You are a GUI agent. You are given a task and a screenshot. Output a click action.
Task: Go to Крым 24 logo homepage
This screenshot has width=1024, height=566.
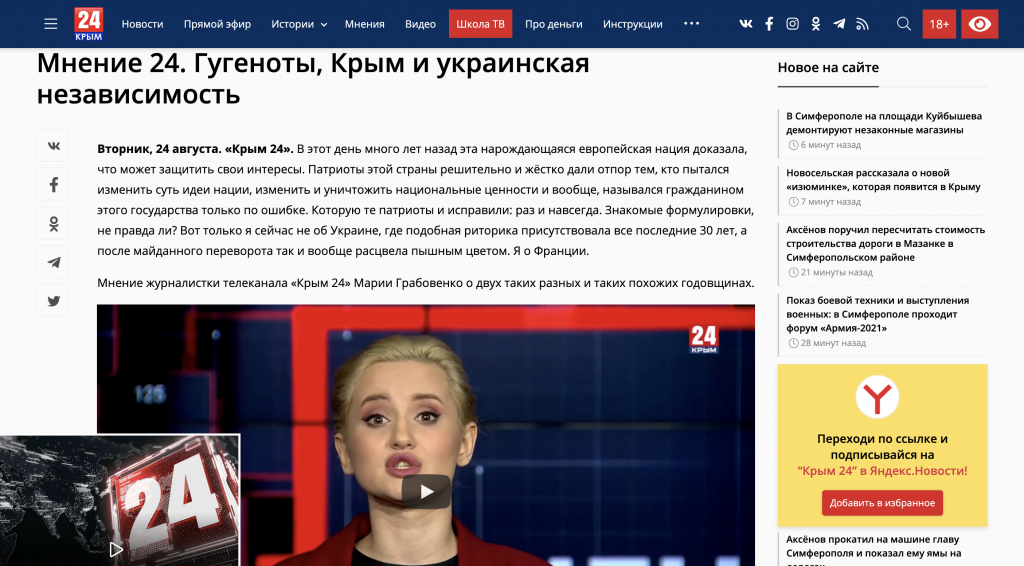coord(88,24)
